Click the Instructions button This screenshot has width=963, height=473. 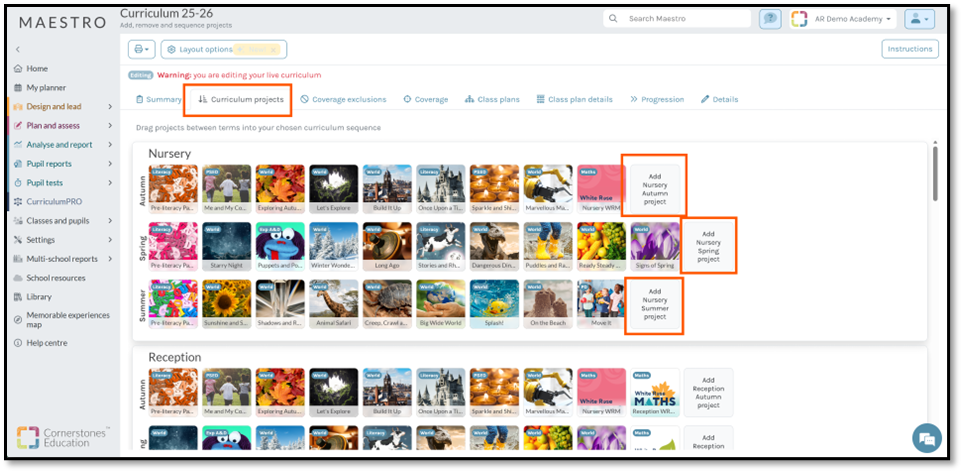909,49
